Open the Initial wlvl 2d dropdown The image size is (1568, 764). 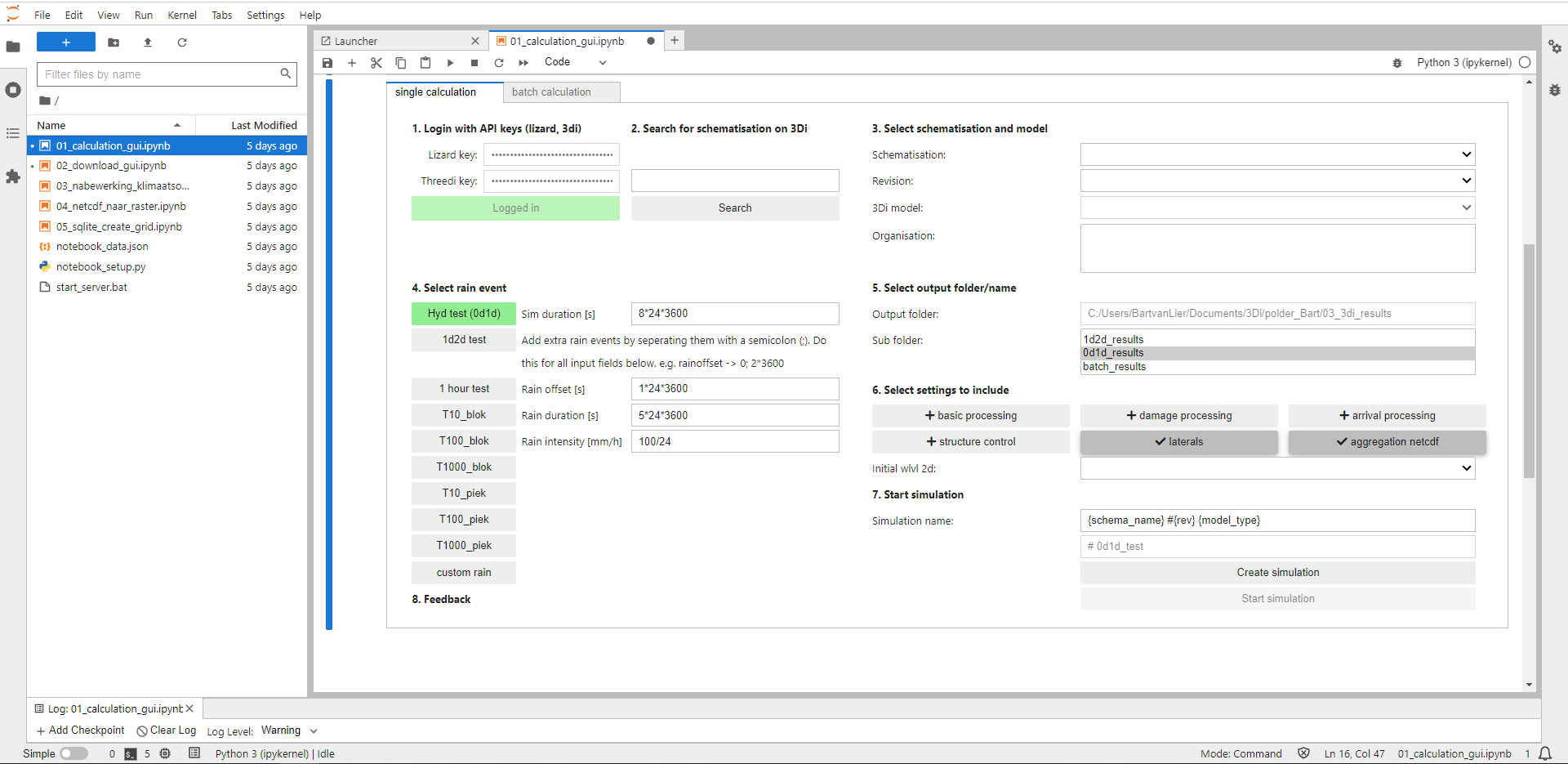click(1277, 468)
